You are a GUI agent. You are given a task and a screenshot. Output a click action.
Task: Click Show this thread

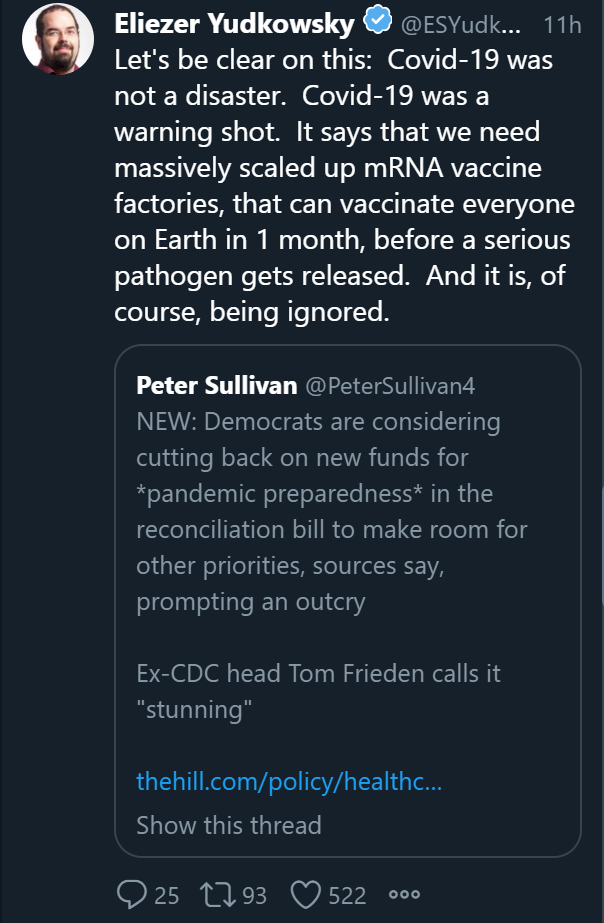click(x=229, y=825)
